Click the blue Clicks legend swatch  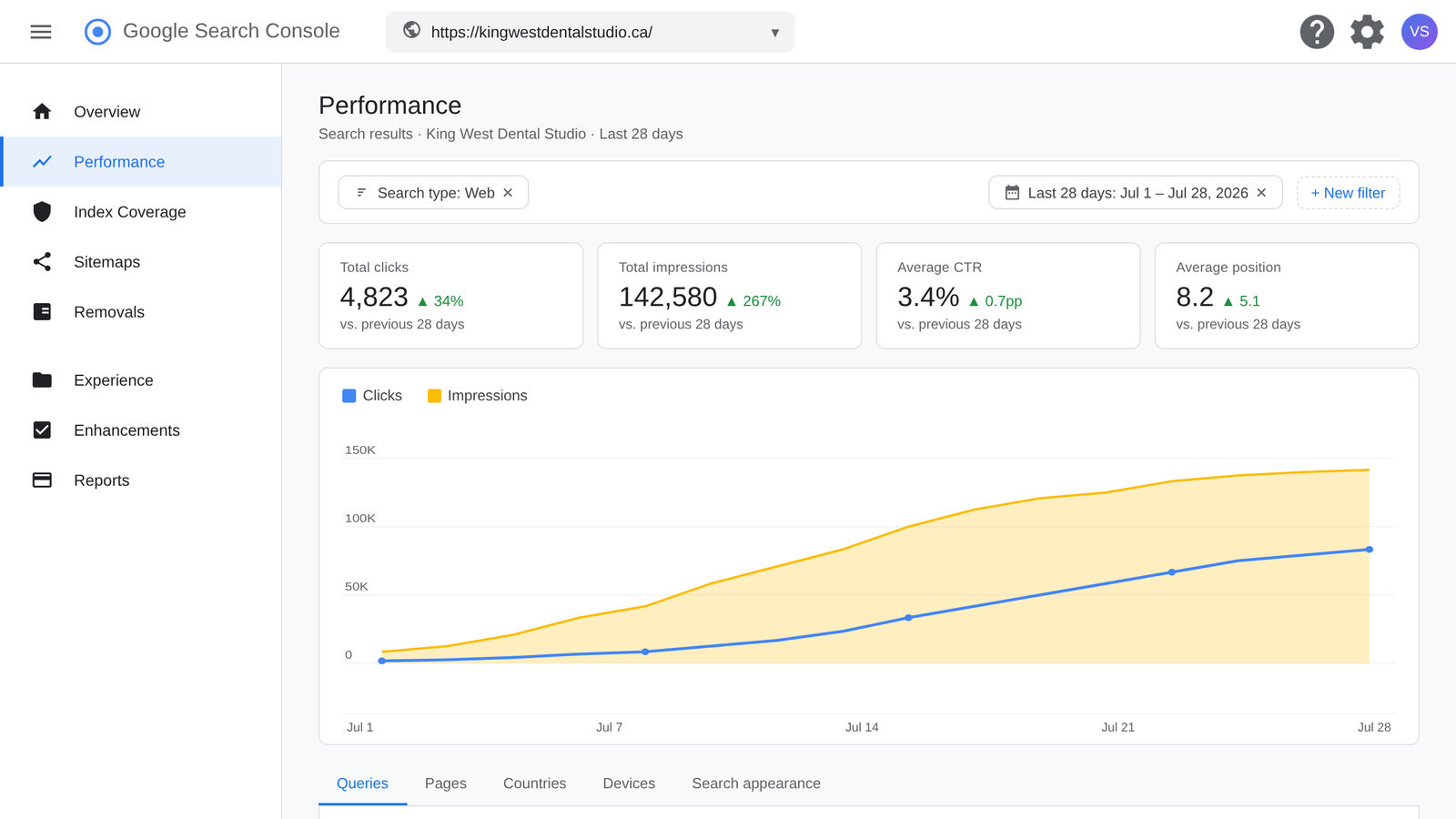point(349,396)
